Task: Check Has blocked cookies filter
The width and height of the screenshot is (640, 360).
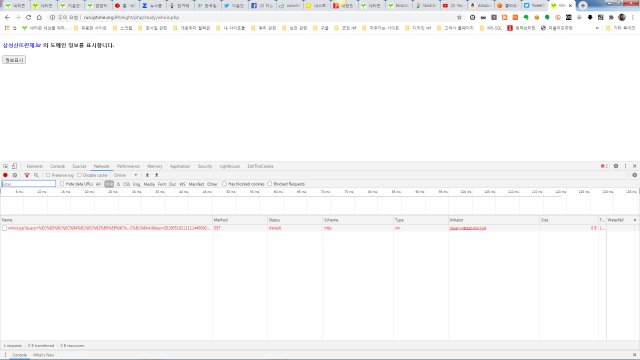Action: click(224, 184)
